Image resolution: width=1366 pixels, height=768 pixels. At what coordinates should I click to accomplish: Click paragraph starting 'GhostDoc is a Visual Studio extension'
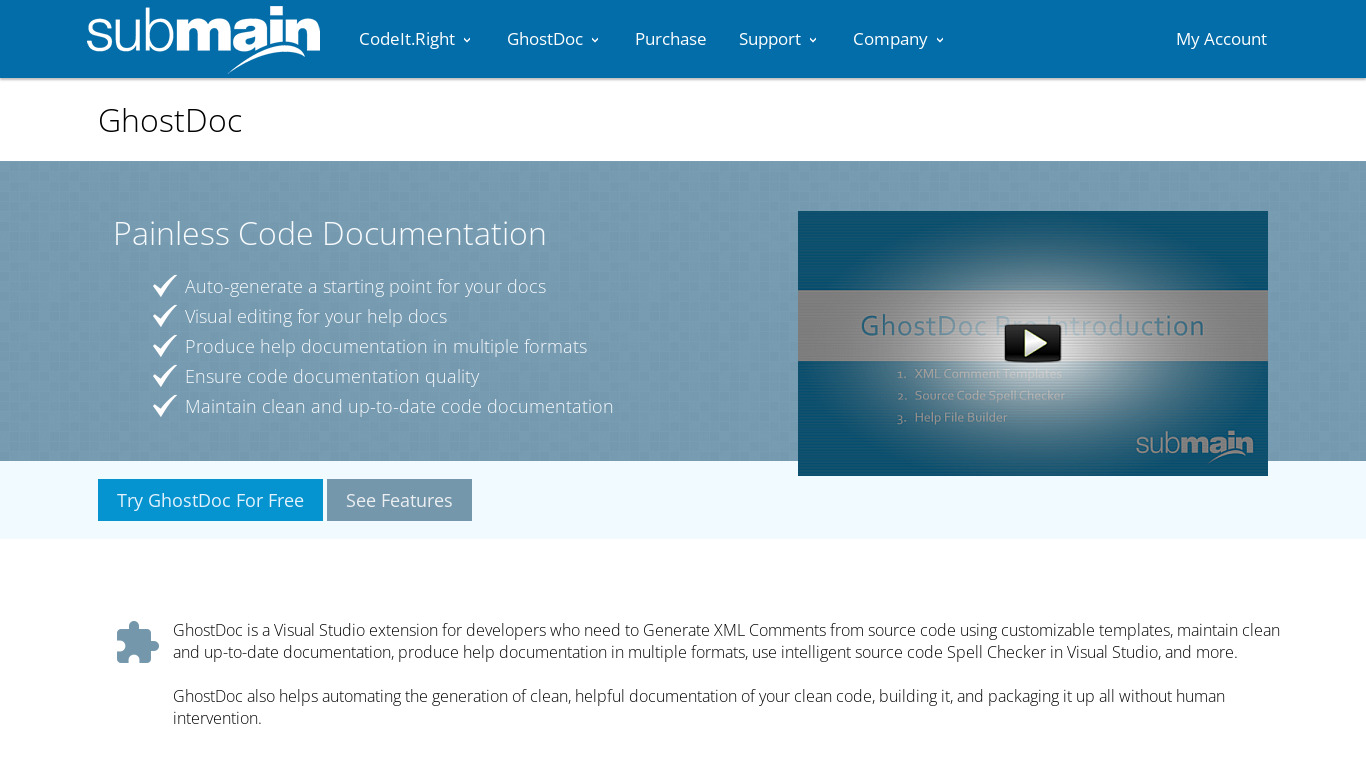(x=726, y=641)
